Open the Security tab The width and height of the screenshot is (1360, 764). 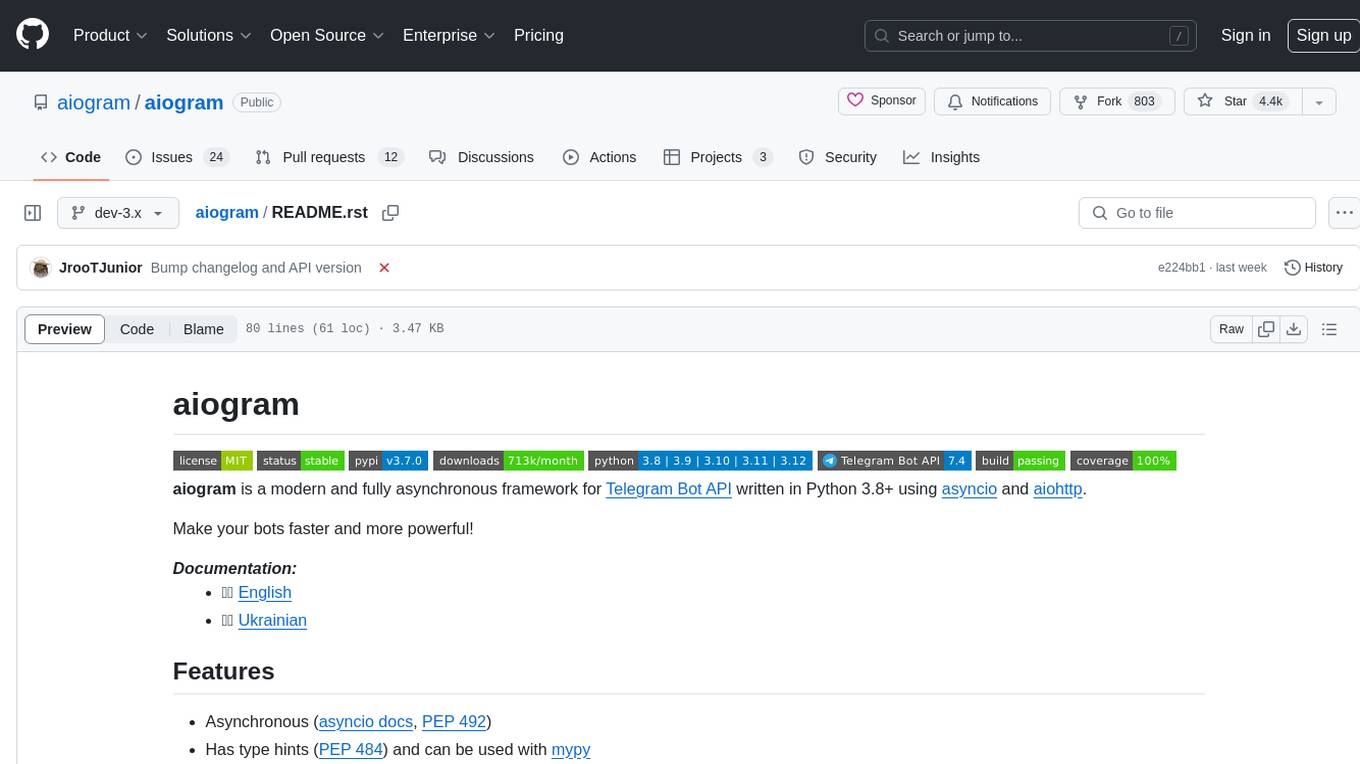click(838, 157)
